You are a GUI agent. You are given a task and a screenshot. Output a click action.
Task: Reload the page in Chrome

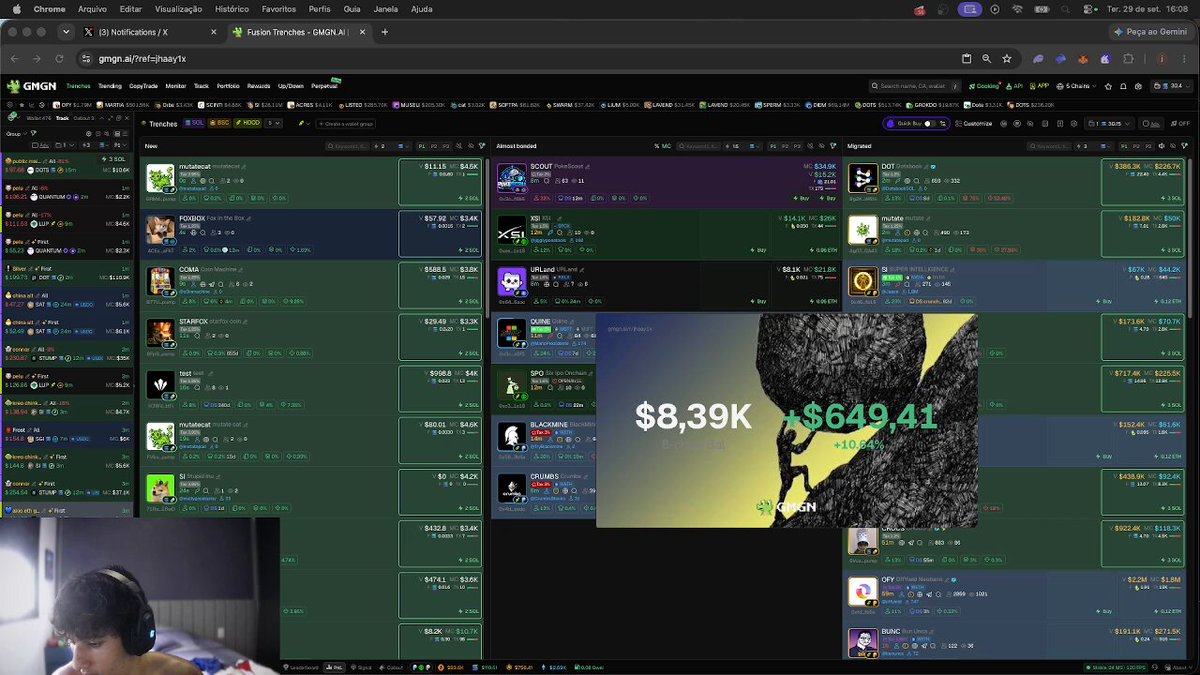[60, 59]
